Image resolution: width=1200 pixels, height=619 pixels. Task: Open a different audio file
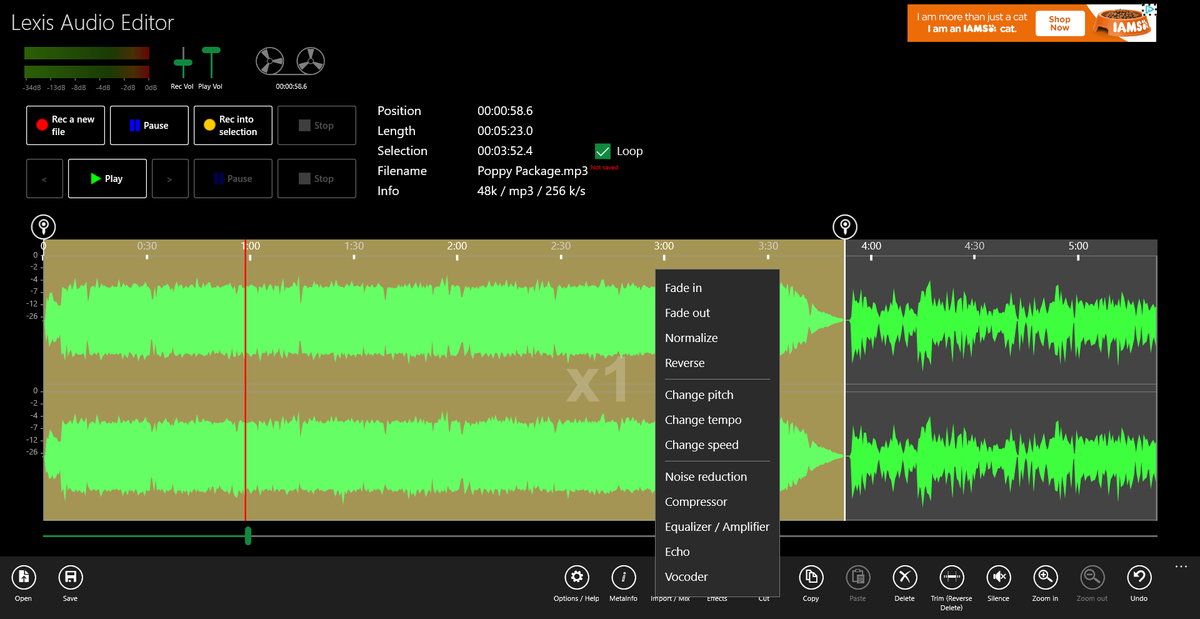click(x=23, y=579)
